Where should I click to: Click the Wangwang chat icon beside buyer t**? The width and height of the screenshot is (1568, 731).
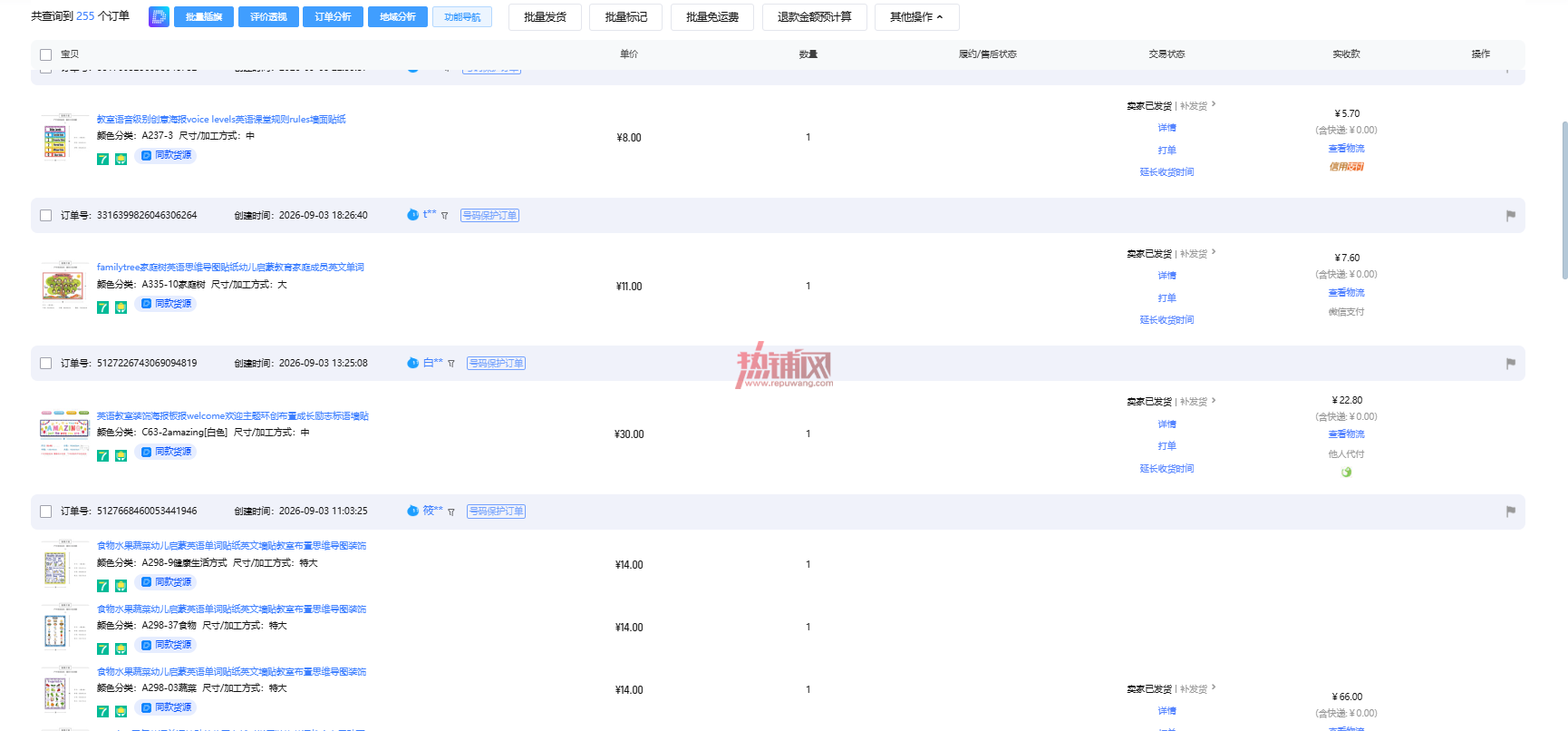(x=412, y=215)
